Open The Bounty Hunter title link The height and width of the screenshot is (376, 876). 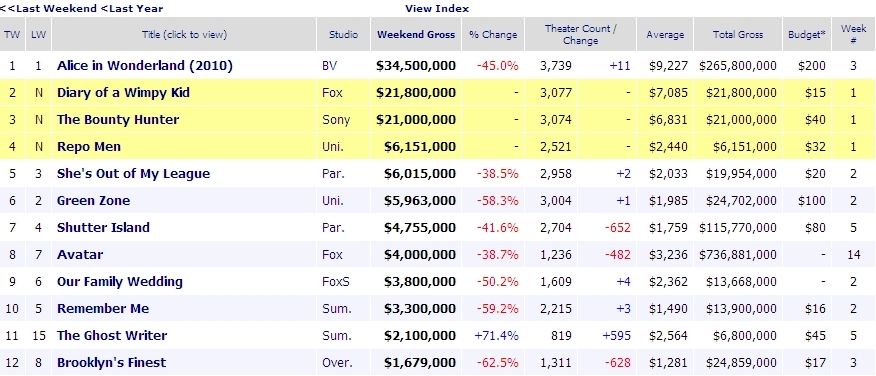point(118,120)
